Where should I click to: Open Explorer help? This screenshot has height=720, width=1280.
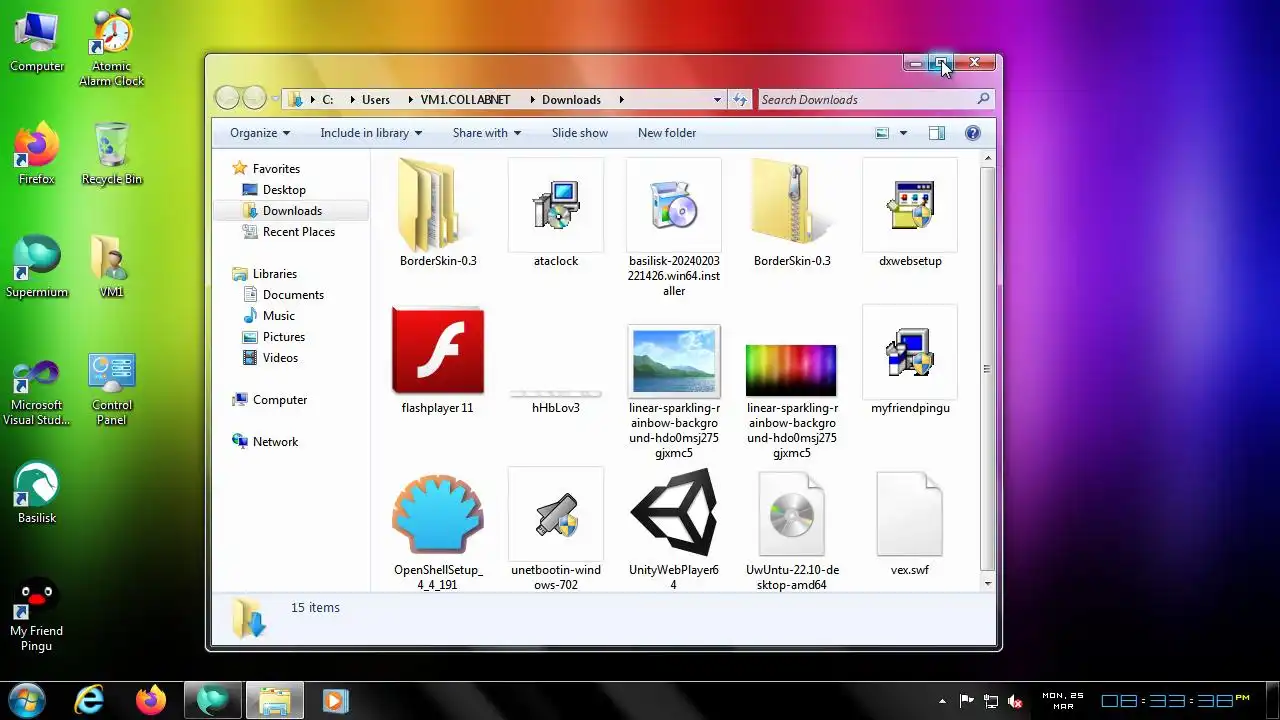pos(972,133)
